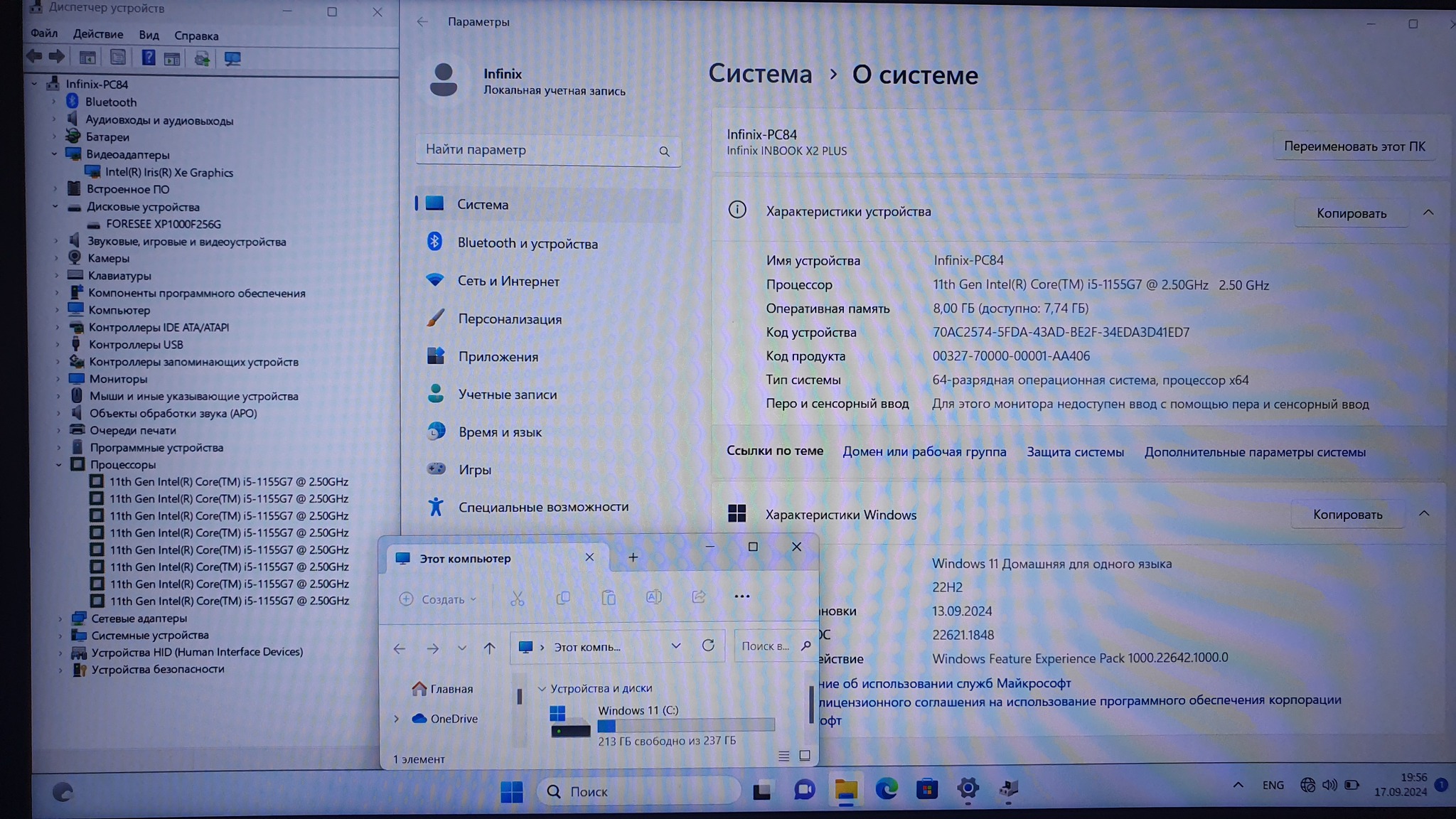Collapse the Процессоры tree node
The width and height of the screenshot is (1456, 819).
click(59, 465)
